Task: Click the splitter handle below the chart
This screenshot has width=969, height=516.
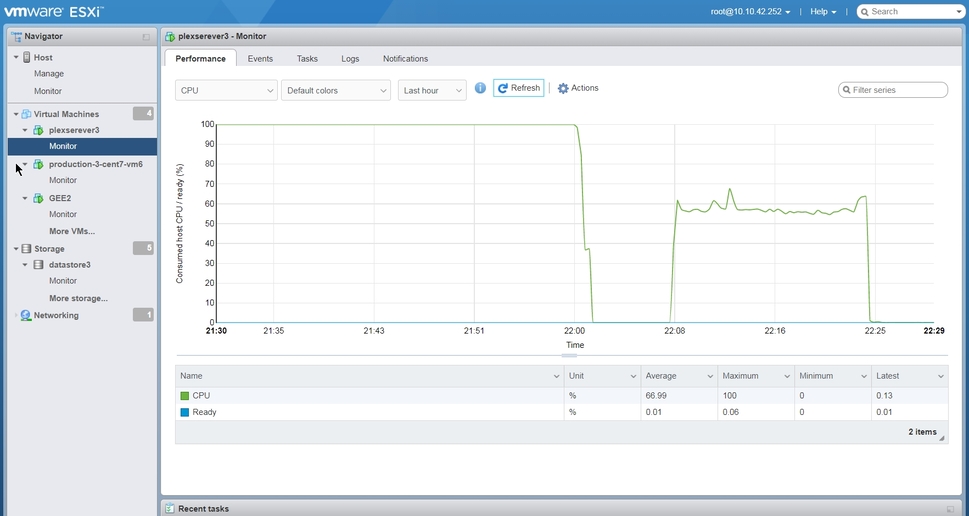Action: tap(569, 355)
